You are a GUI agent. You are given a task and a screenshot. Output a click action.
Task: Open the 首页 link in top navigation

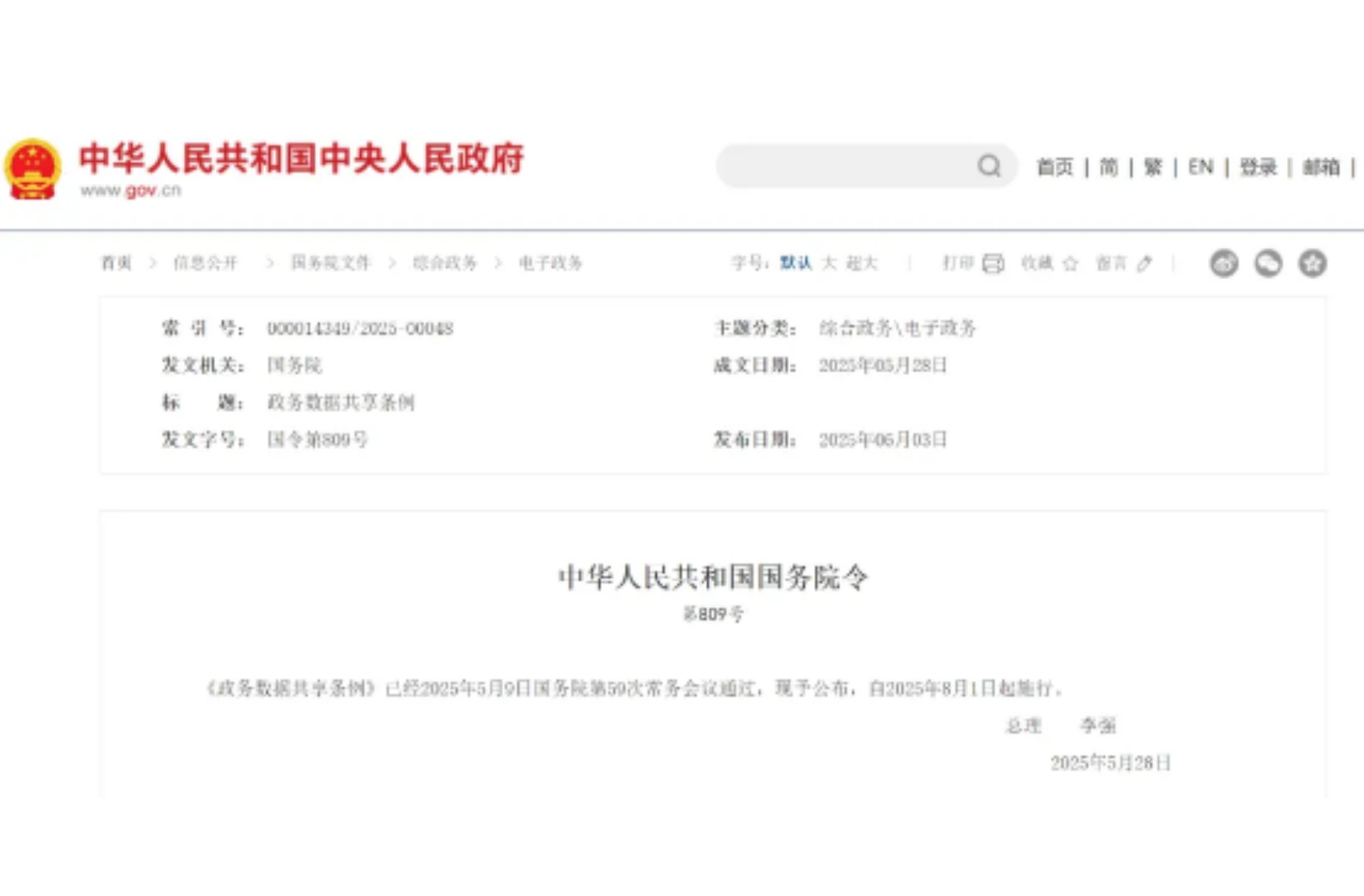(x=1055, y=167)
